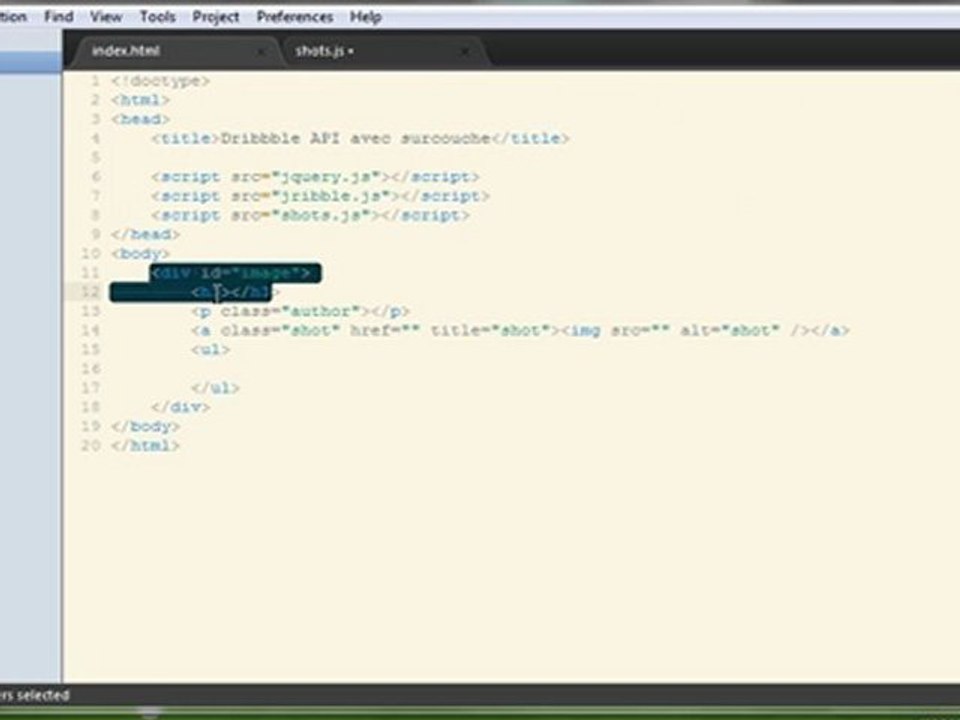Screen dimensions: 960x720
Task: Click the closing </ul> tag
Action: [x=216, y=388]
